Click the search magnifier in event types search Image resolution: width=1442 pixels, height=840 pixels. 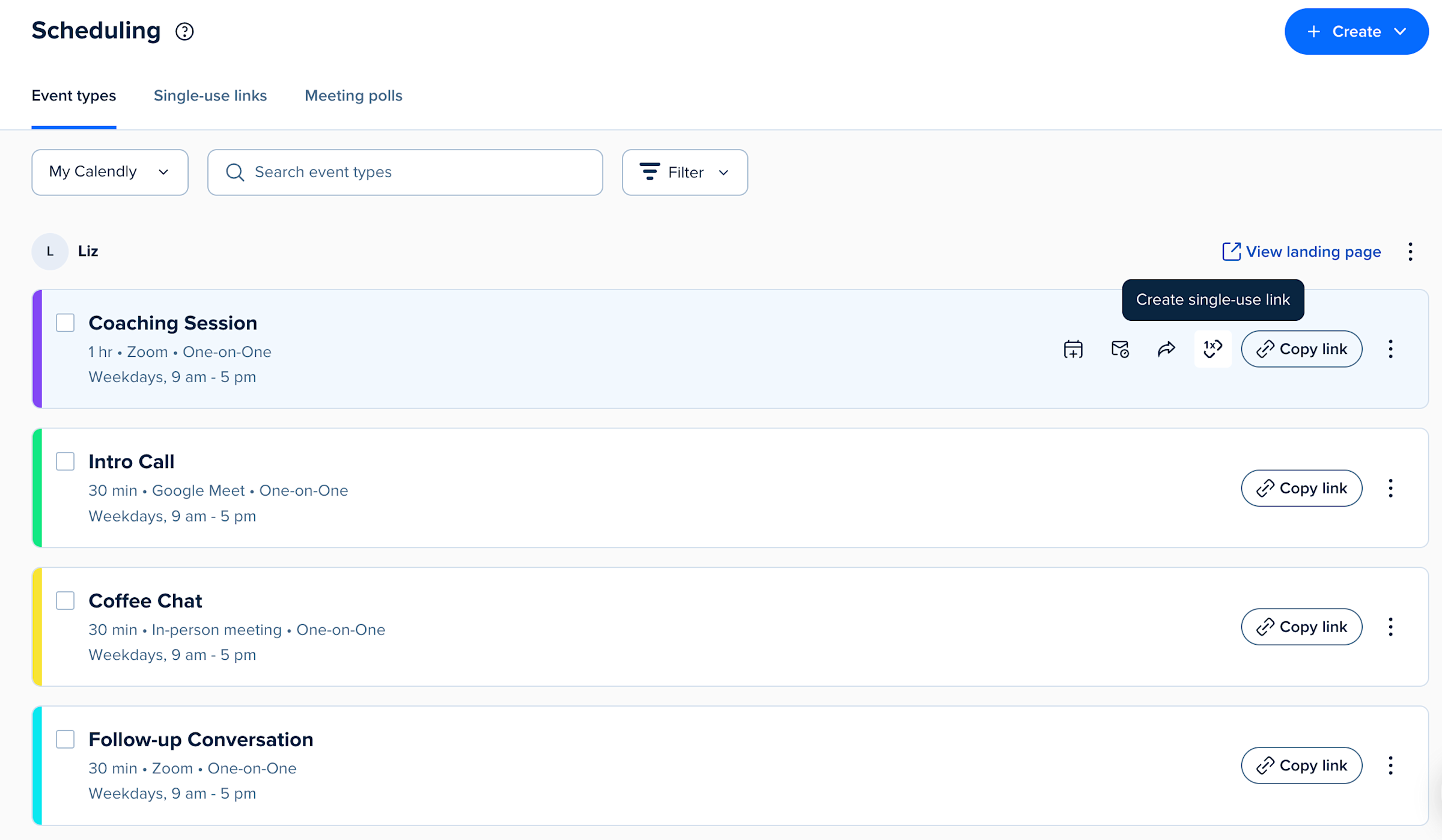(235, 172)
